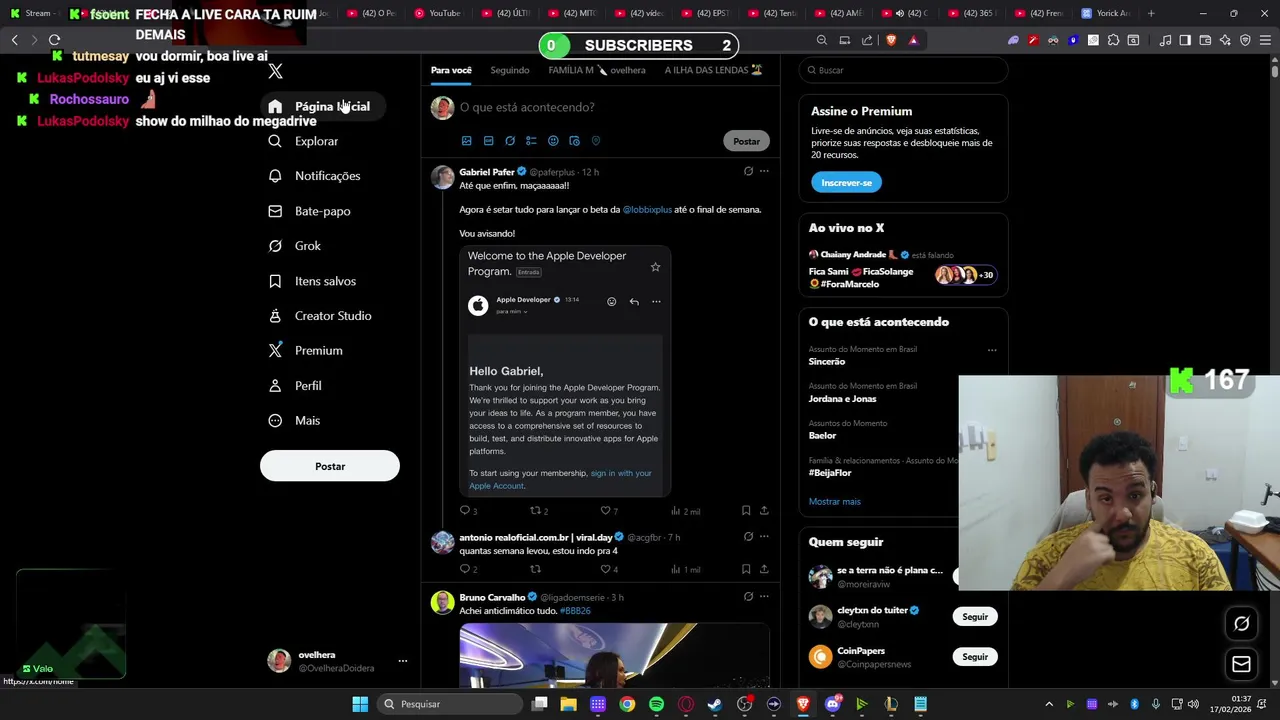Open floating messages envelope button
This screenshot has height=720, width=1280.
tap(1241, 664)
